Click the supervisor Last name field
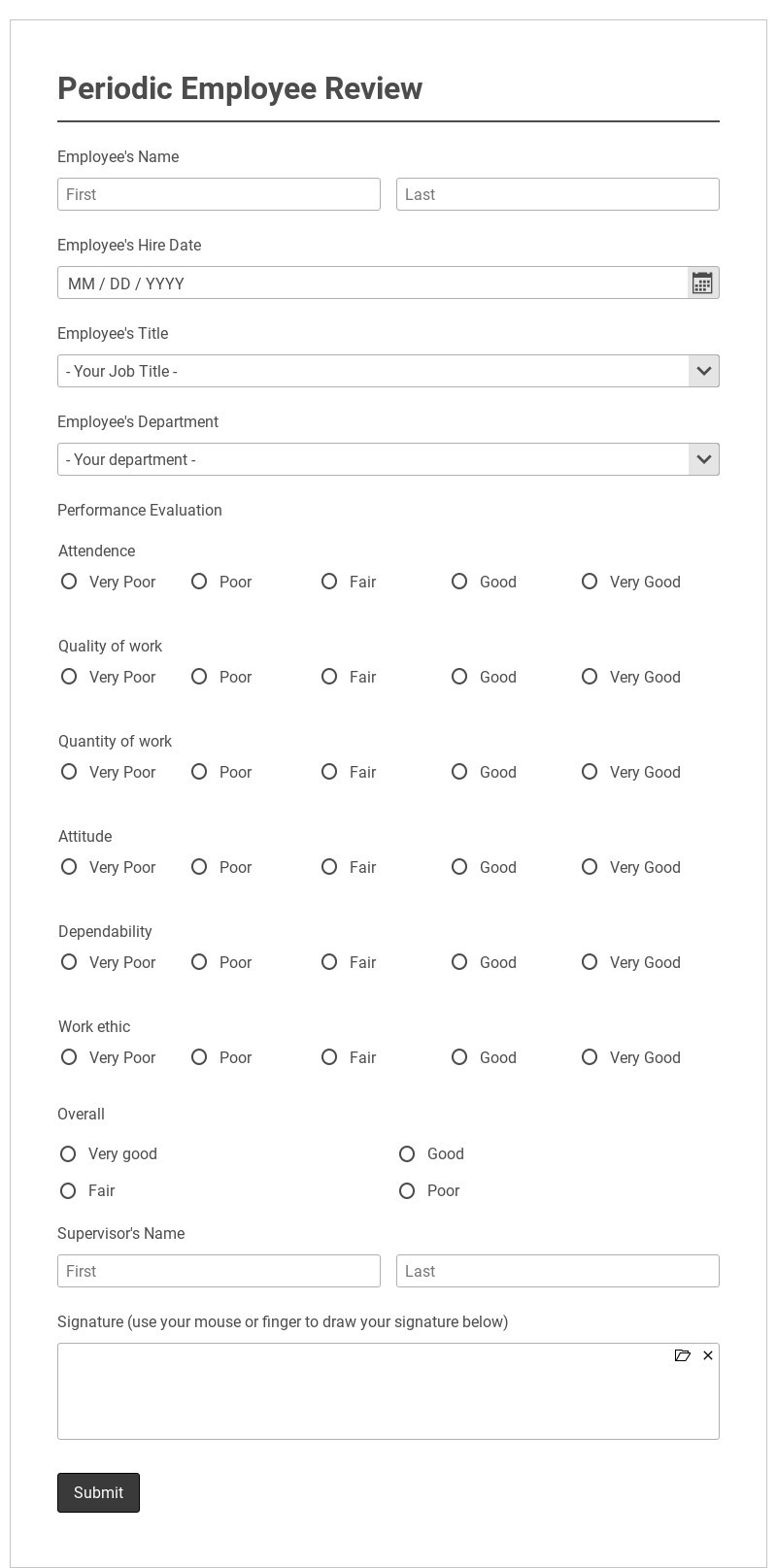Viewport: 777px width, 1568px height. point(557,1271)
